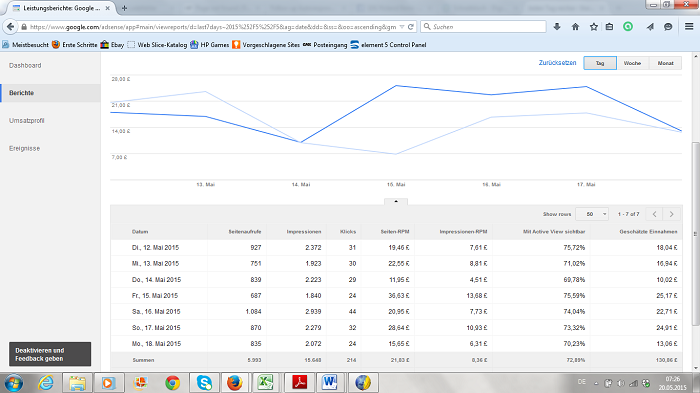Screen dimensions: 700x393
Task: Open the Vorgeschlagene Sites bookmark
Action: point(266,45)
